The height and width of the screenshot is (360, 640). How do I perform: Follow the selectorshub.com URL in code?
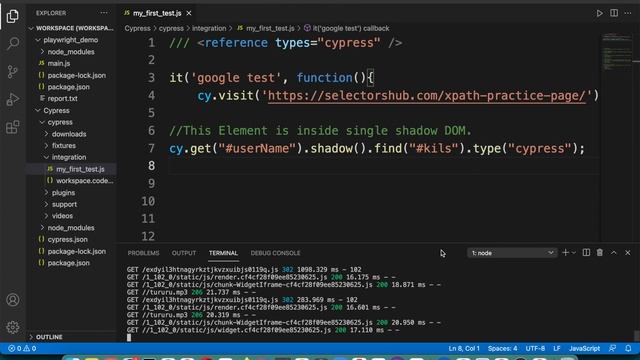pos(427,96)
